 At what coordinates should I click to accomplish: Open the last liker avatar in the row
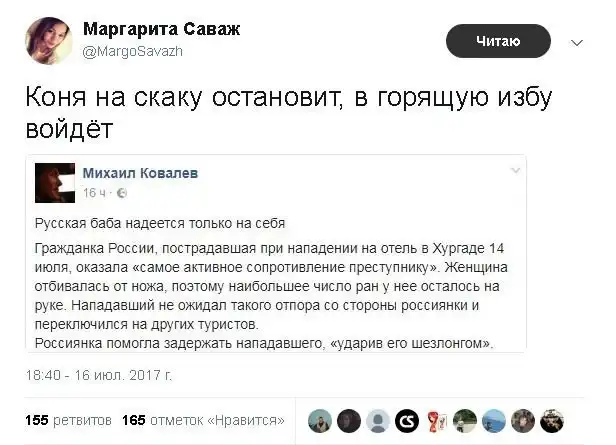pos(551,420)
